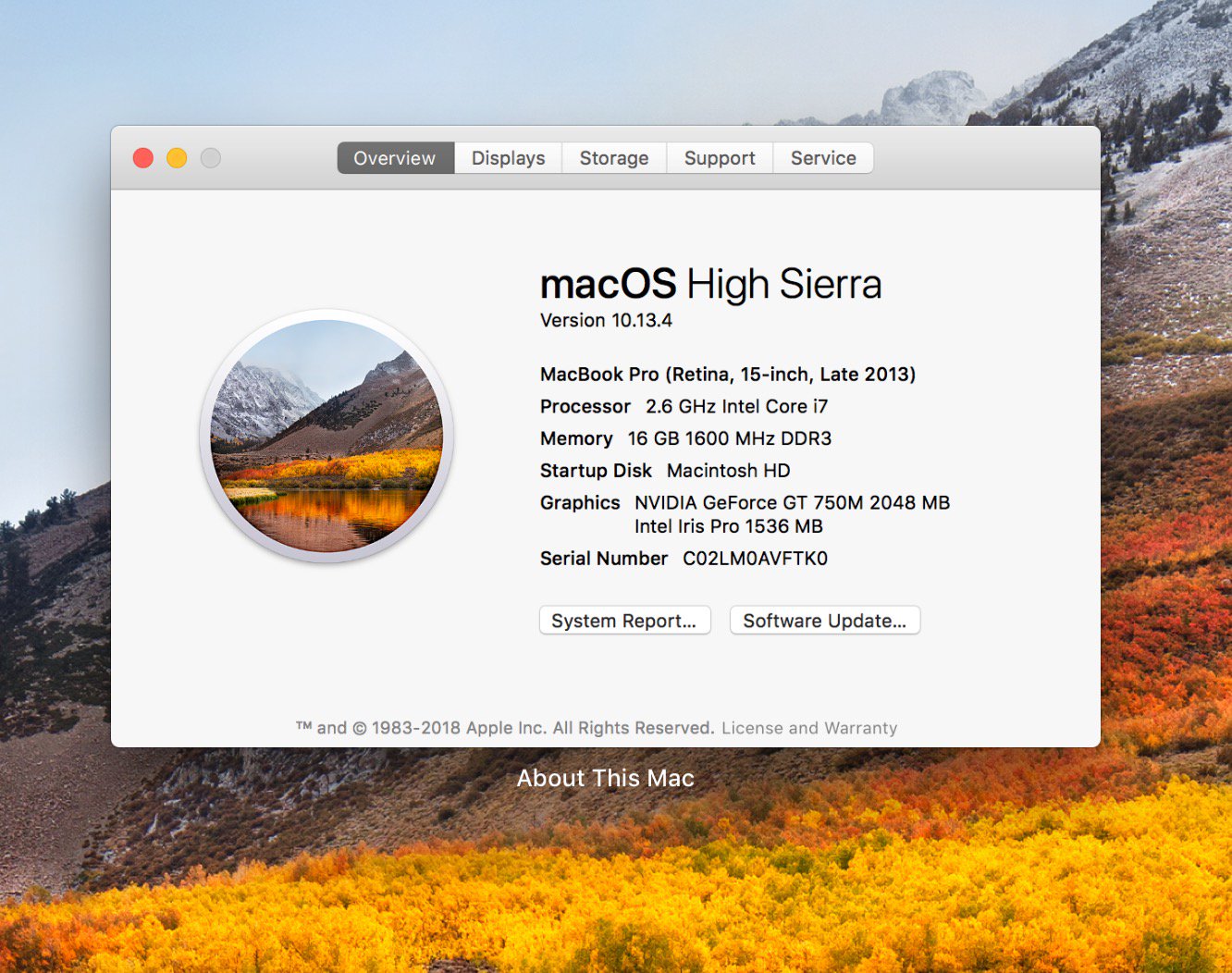Image resolution: width=1232 pixels, height=973 pixels.
Task: Close the About This Mac window
Action: coord(143,158)
